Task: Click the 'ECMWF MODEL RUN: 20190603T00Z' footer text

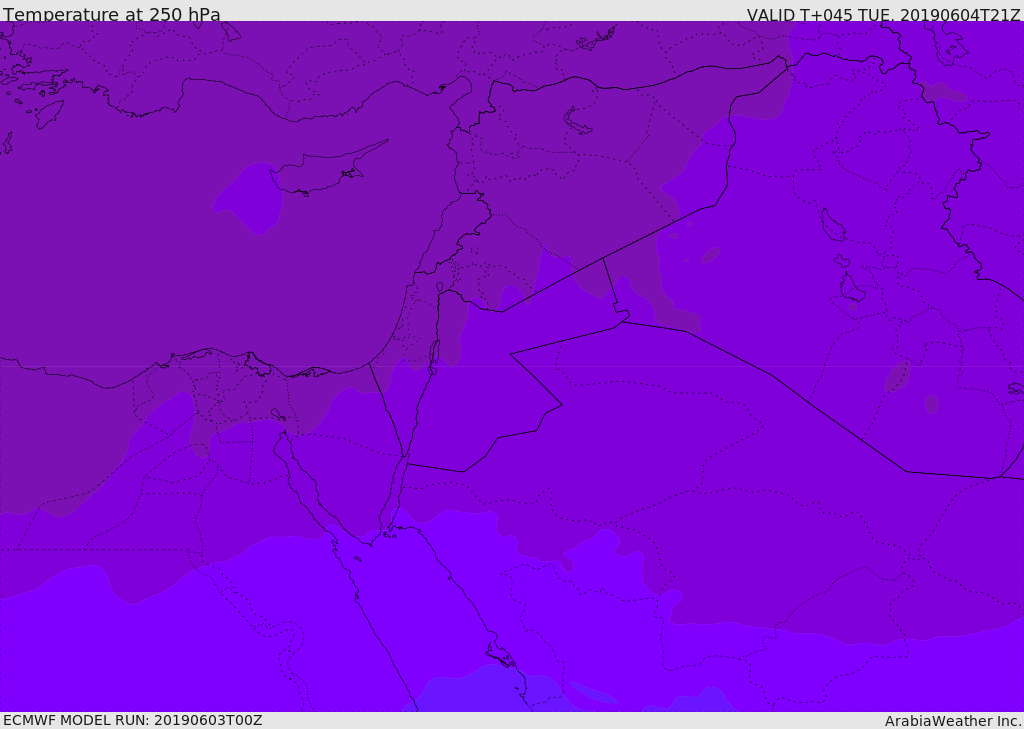Action: click(133, 720)
